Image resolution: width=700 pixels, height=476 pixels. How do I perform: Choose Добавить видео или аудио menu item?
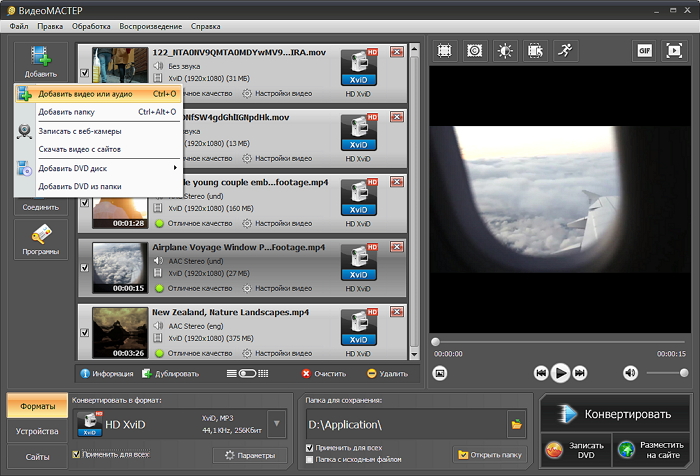coord(98,94)
